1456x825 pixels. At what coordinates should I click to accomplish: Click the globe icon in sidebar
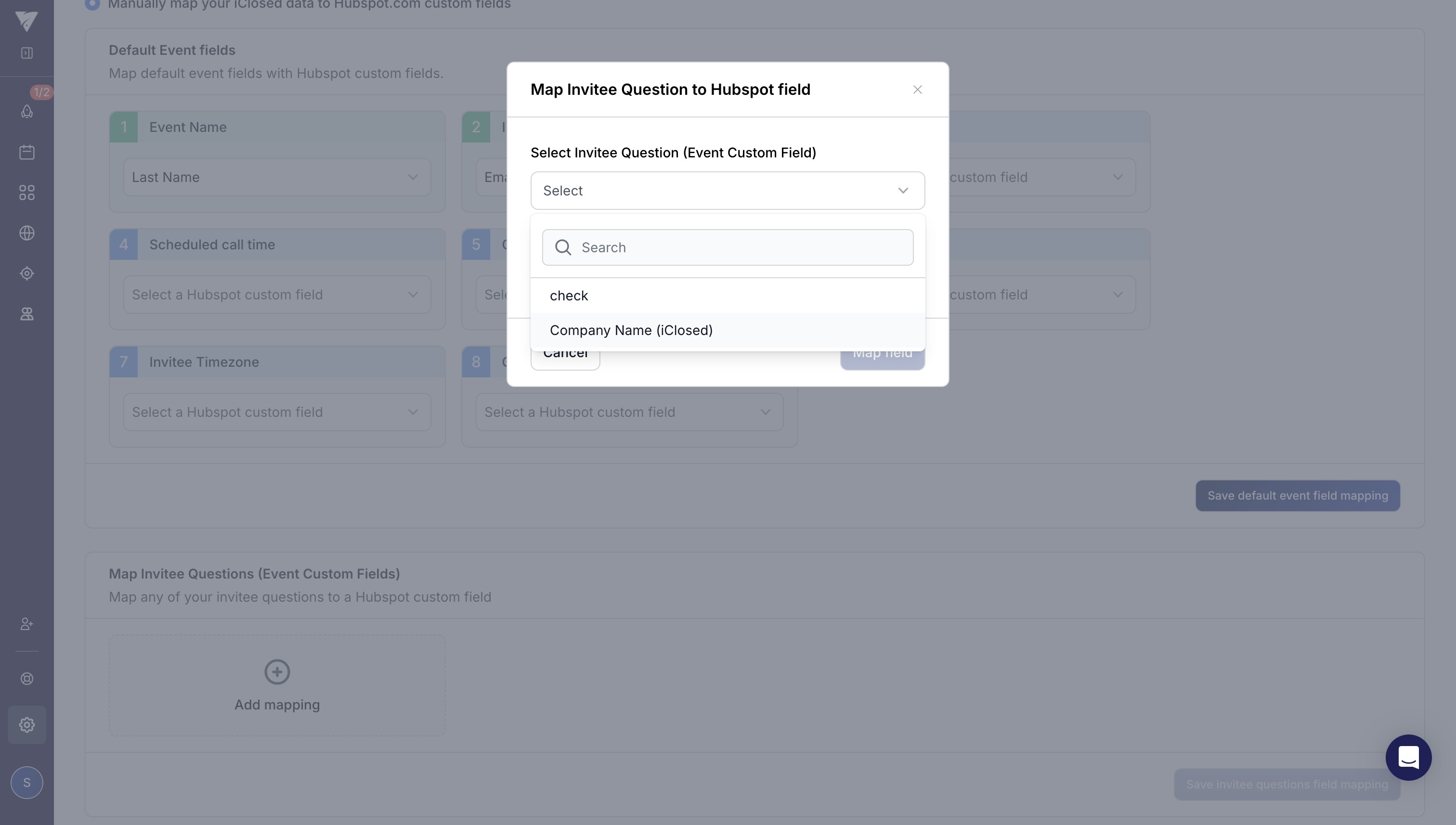pyautogui.click(x=26, y=233)
